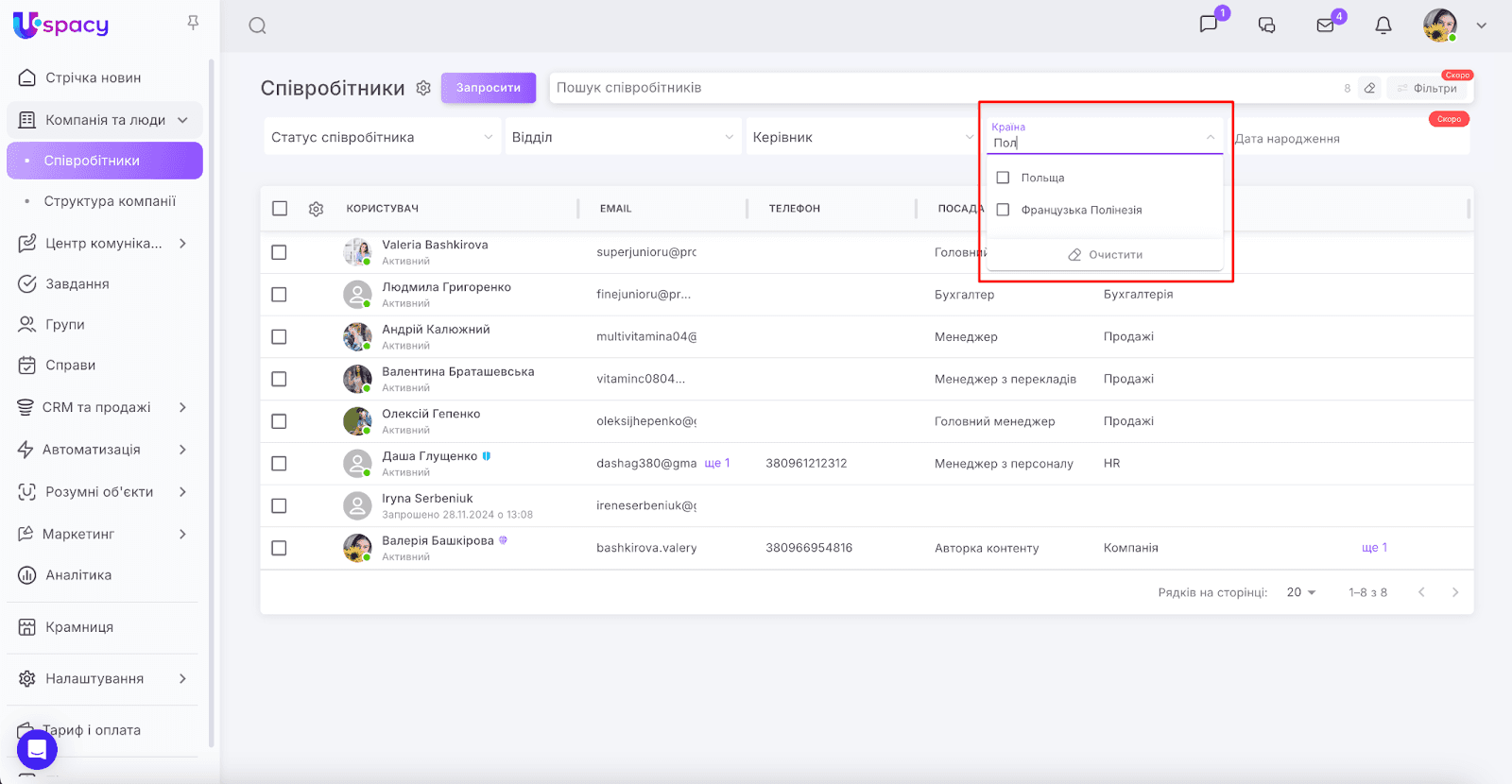Click the notifications bell icon

[x=1383, y=26]
